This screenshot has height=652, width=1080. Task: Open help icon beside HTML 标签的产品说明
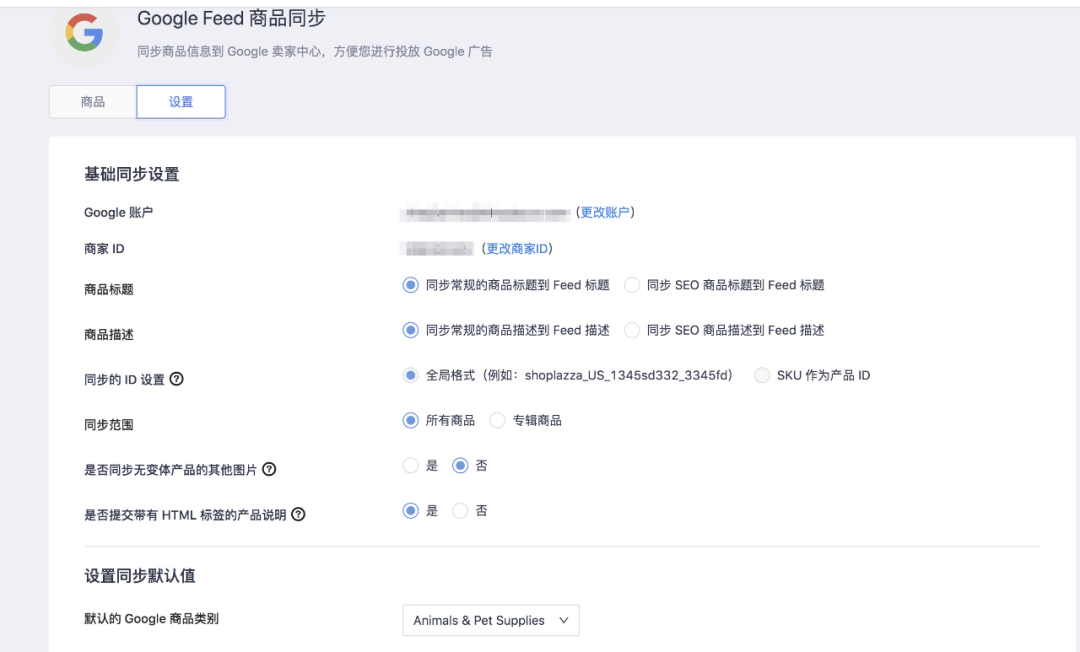(298, 514)
